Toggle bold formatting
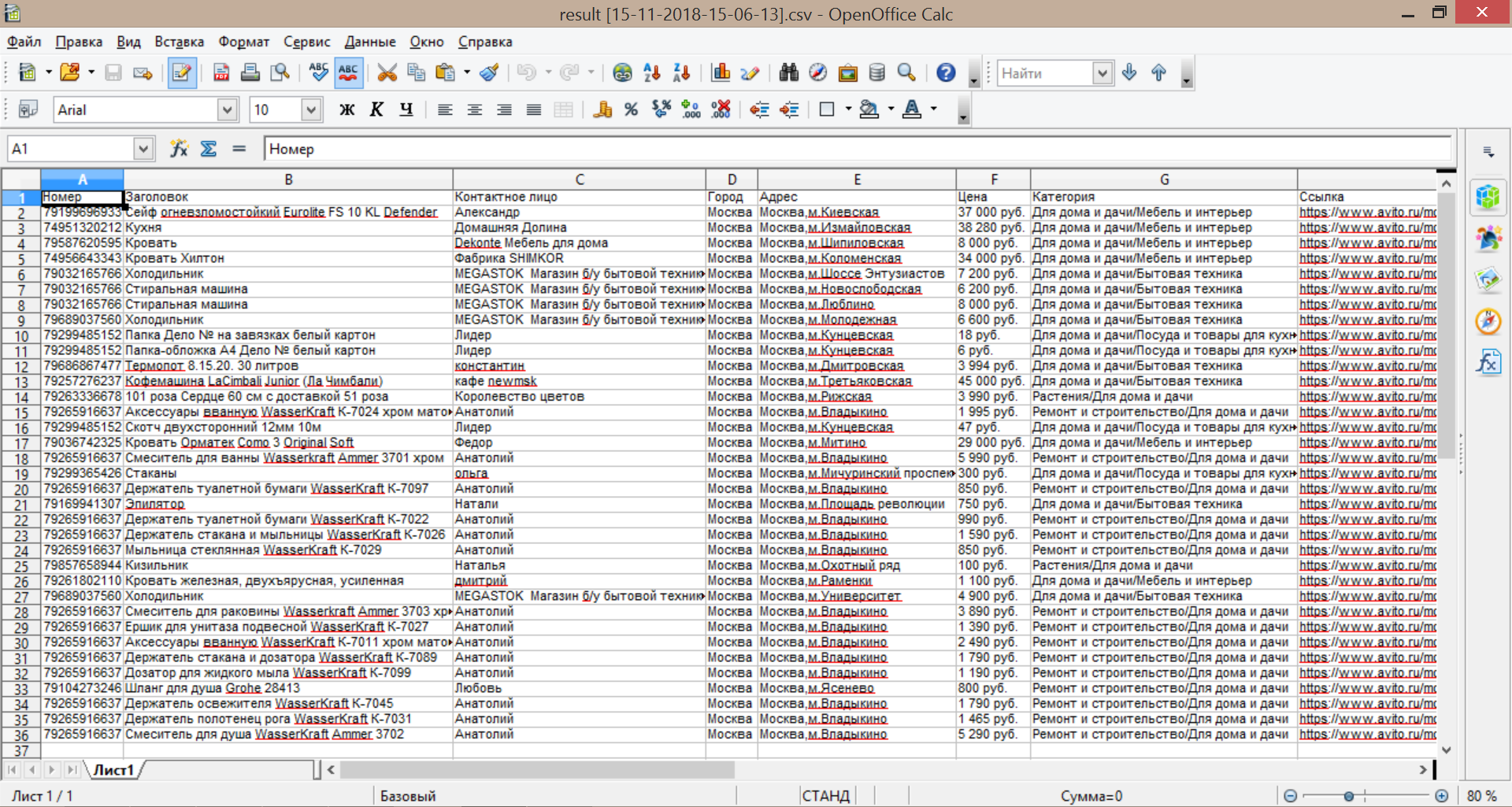The image size is (1512, 807). (346, 110)
